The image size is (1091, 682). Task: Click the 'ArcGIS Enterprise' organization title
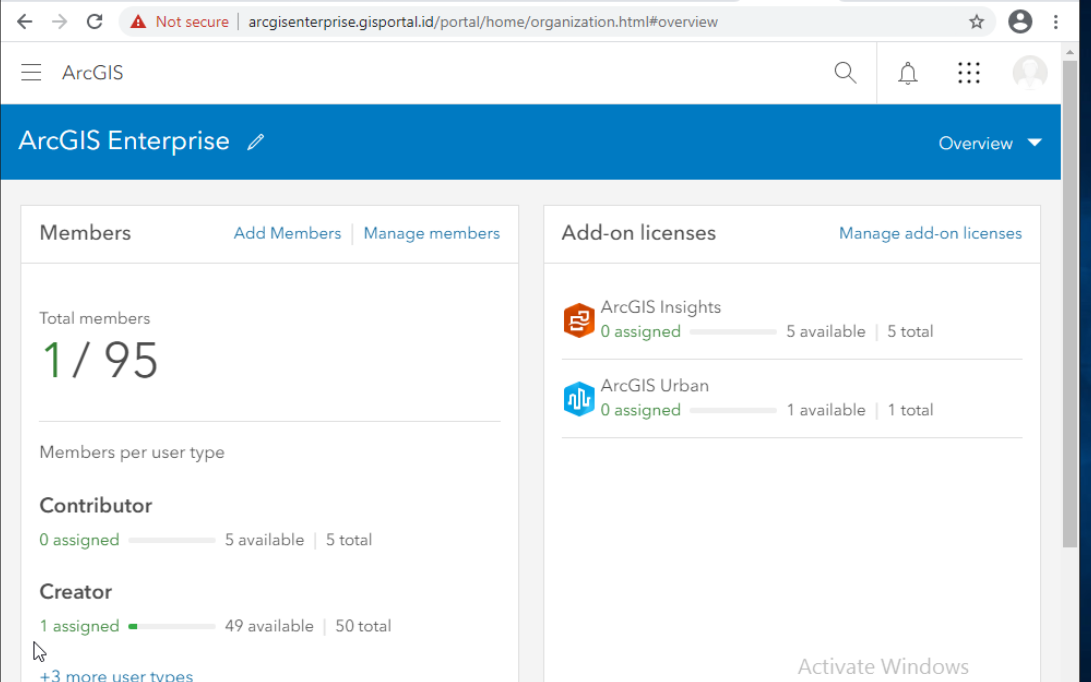click(x=124, y=141)
